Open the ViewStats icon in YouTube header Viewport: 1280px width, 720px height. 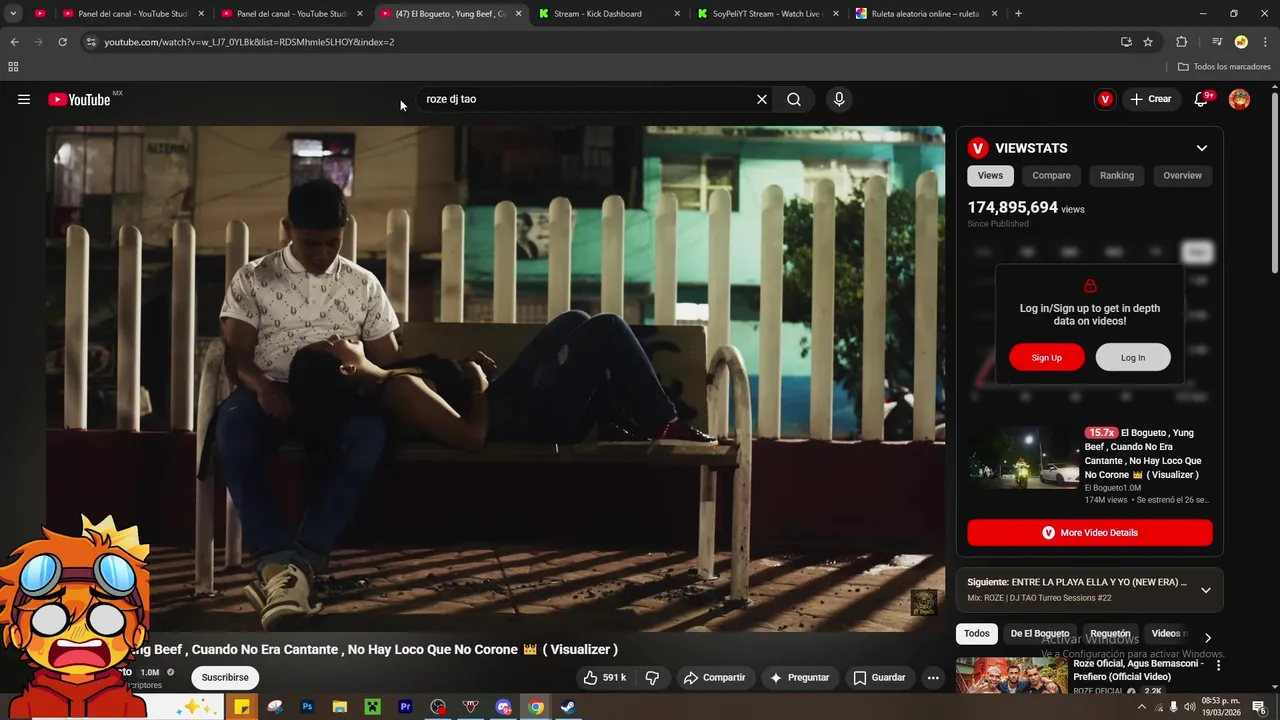pyautogui.click(x=1105, y=99)
